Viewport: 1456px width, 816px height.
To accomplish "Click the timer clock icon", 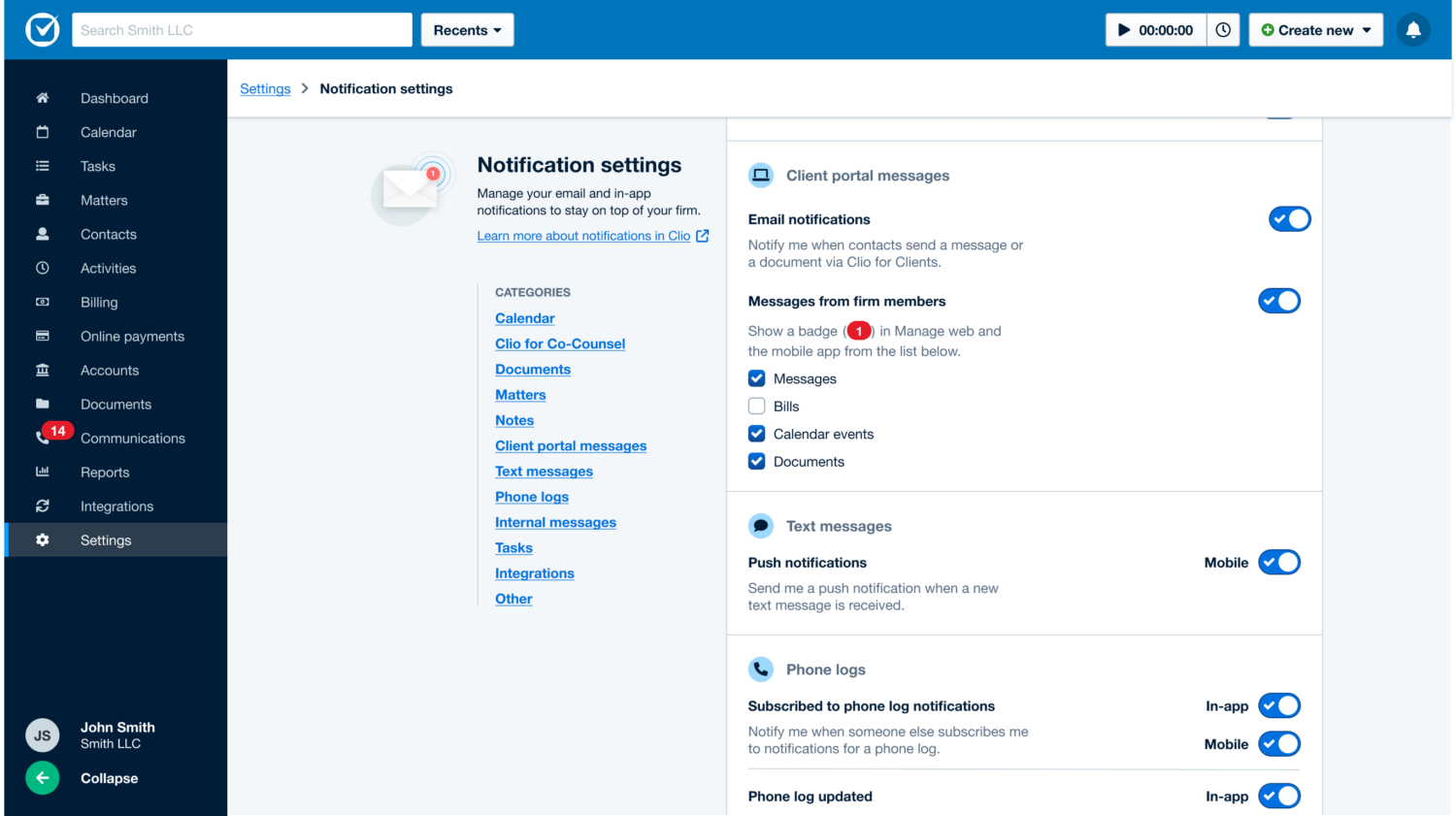I will pyautogui.click(x=1223, y=30).
